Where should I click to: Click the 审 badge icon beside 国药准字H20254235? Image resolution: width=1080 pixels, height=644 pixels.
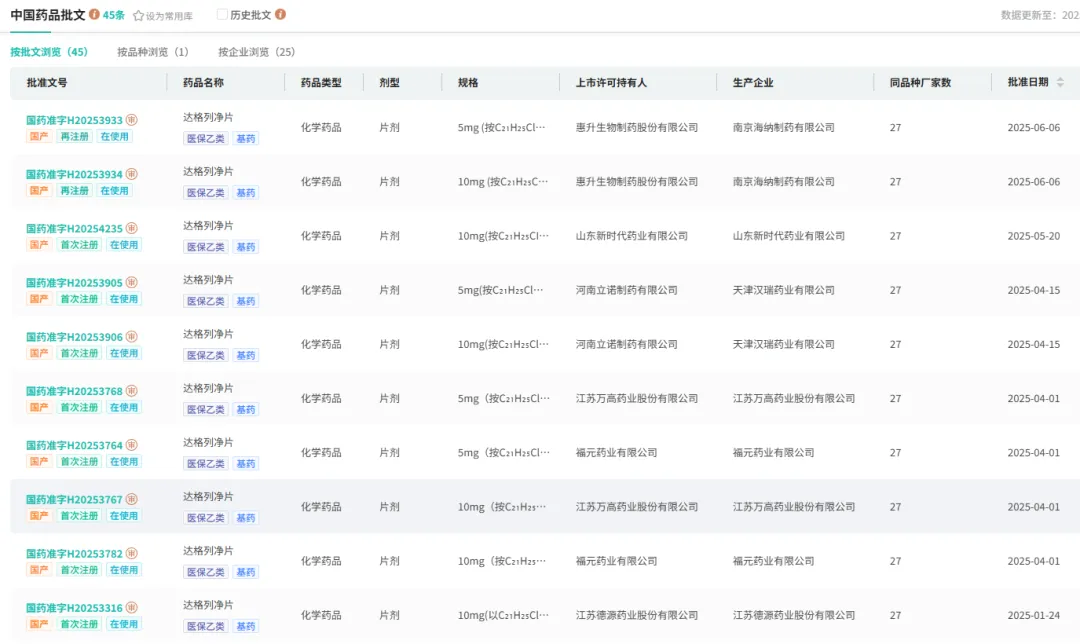click(132, 229)
